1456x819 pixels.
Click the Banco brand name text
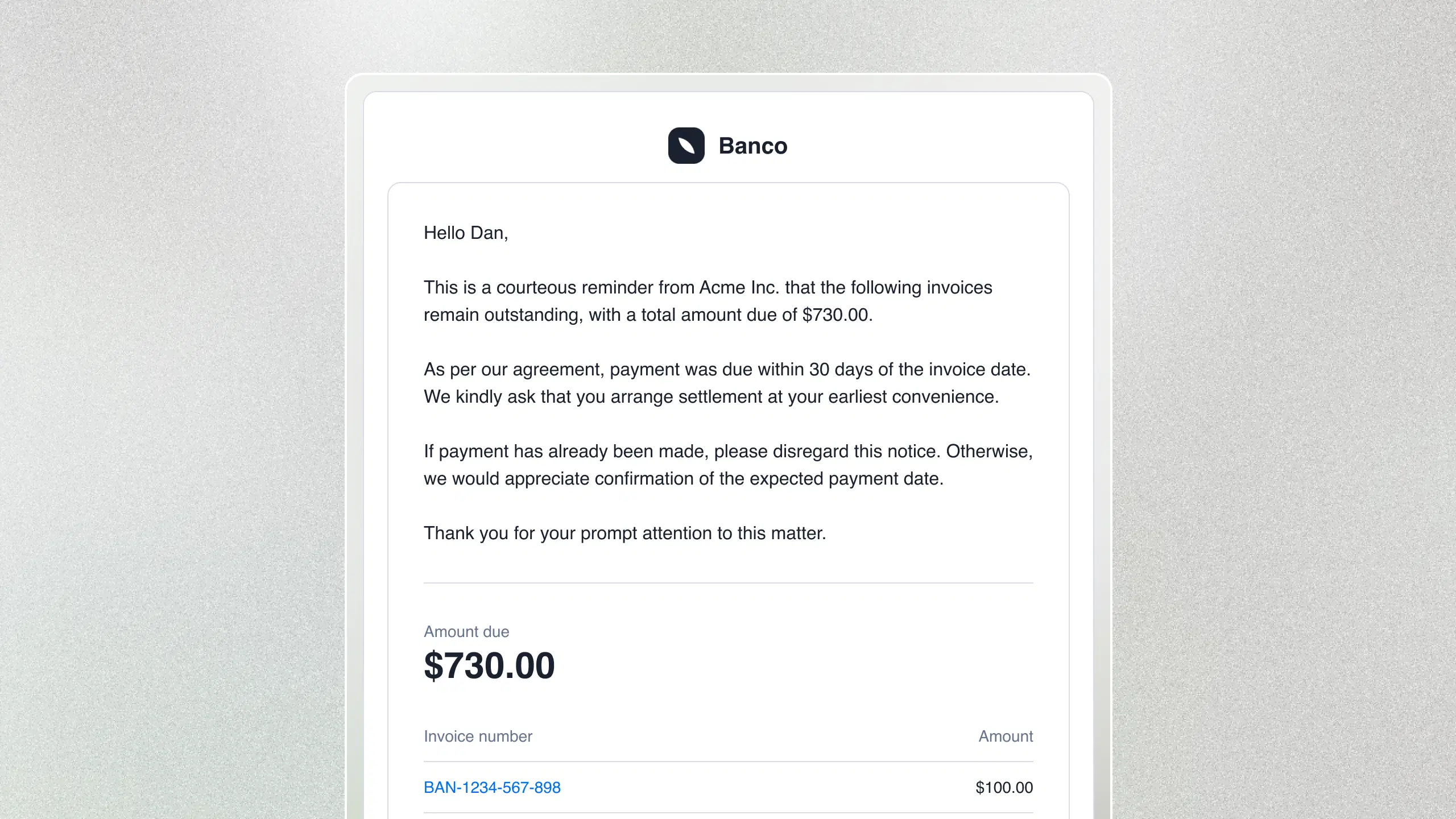pyautogui.click(x=752, y=146)
